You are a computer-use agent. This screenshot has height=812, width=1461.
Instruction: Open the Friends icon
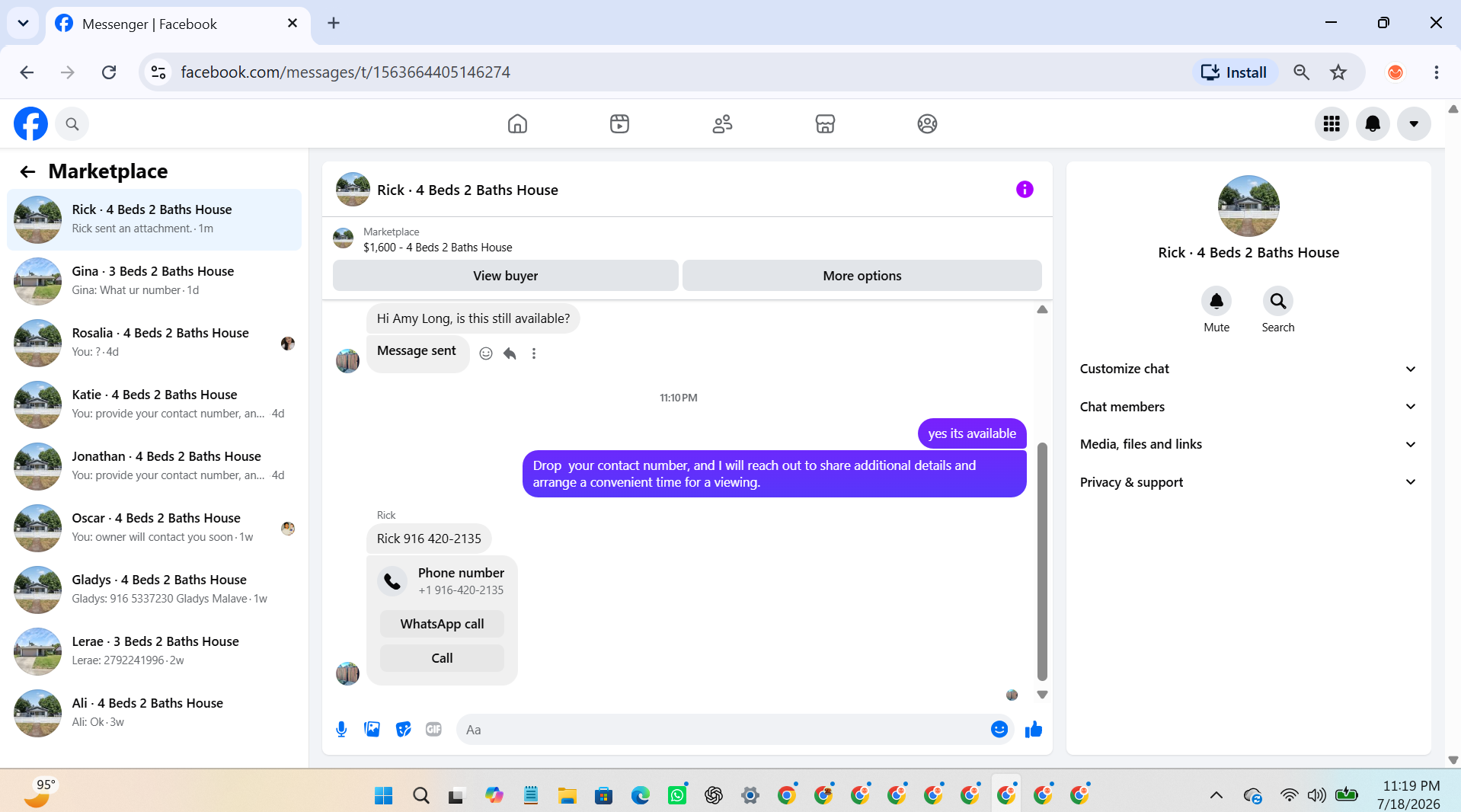pyautogui.click(x=722, y=123)
